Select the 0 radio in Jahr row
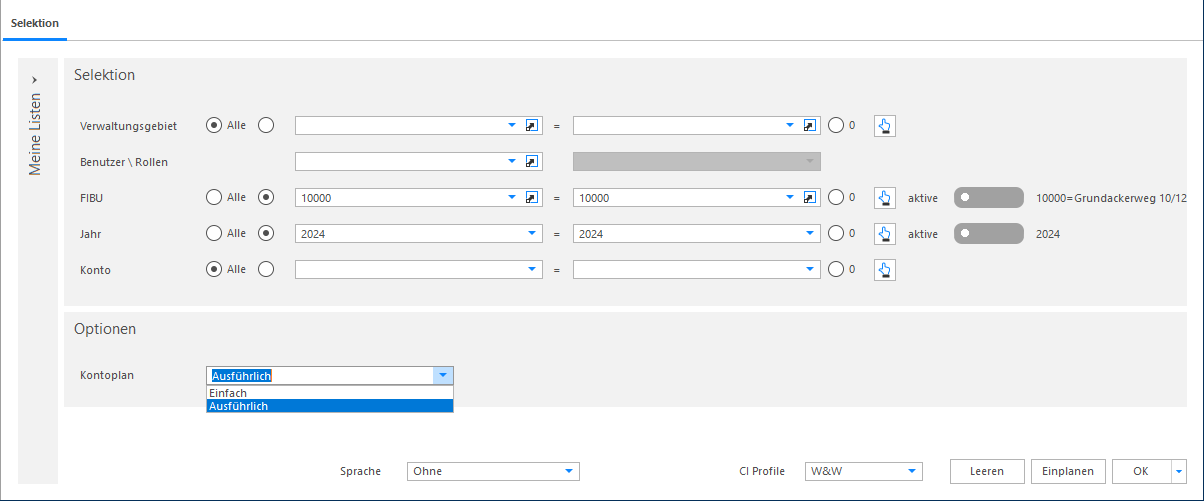This screenshot has height=501, width=1204. pyautogui.click(x=836, y=234)
